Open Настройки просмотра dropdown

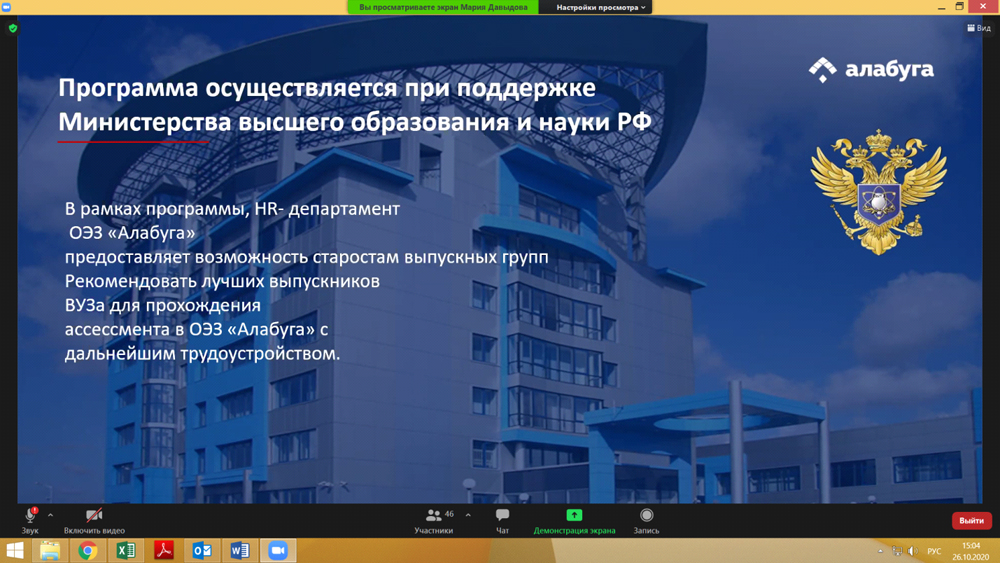click(x=601, y=7)
